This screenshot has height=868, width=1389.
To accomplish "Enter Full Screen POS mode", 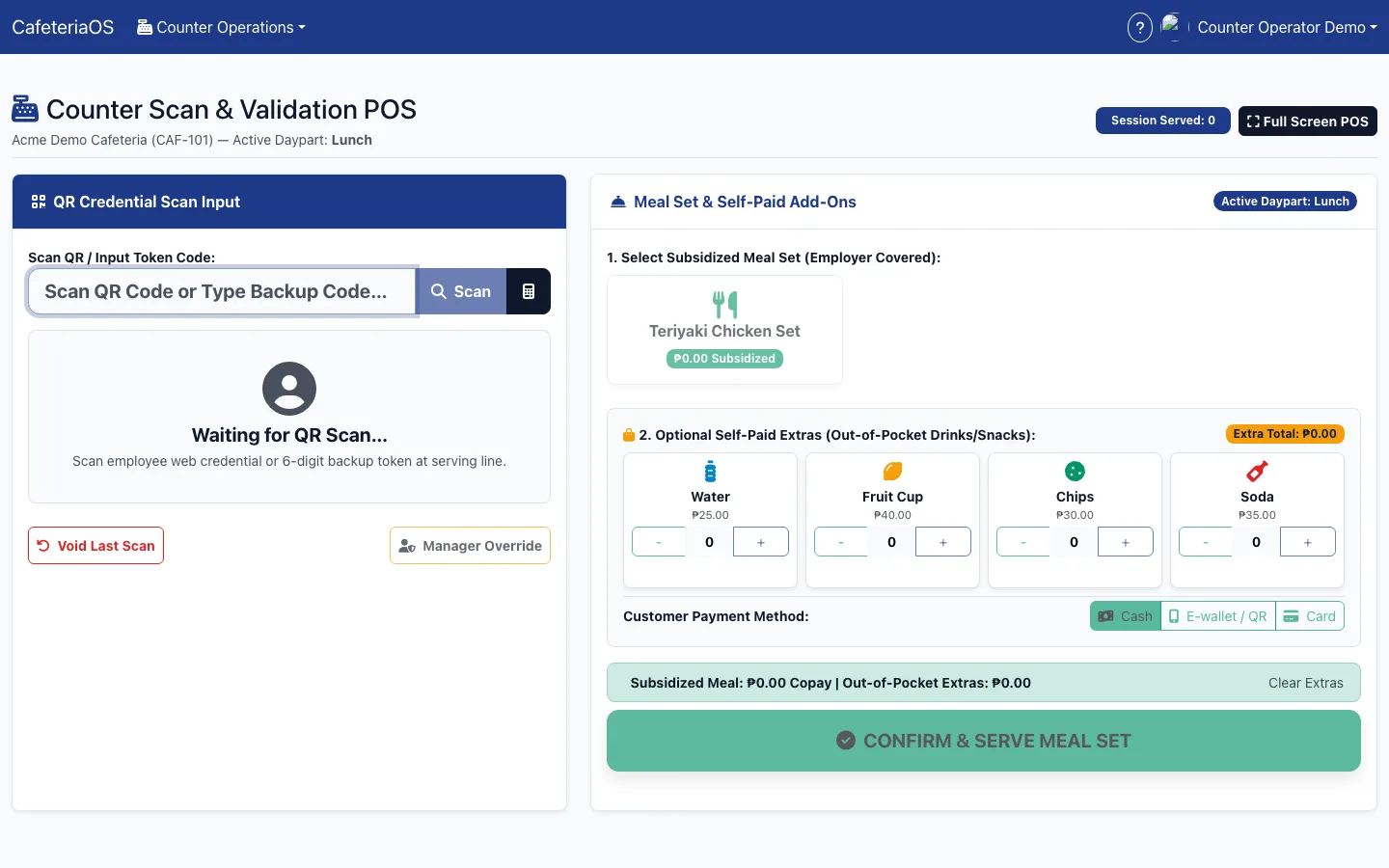I will click(1308, 122).
